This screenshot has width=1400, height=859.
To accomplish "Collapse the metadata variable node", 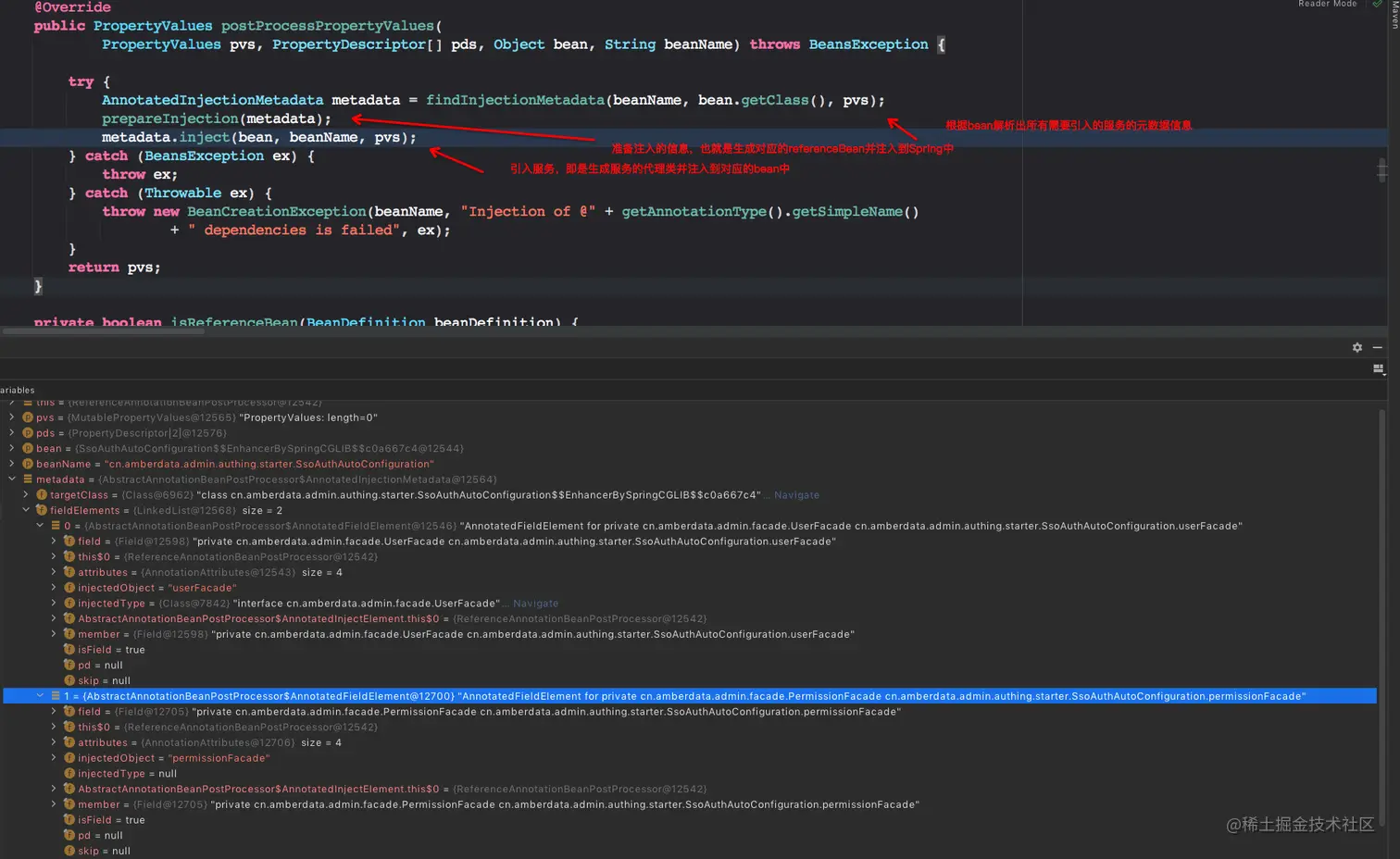I will coord(12,479).
